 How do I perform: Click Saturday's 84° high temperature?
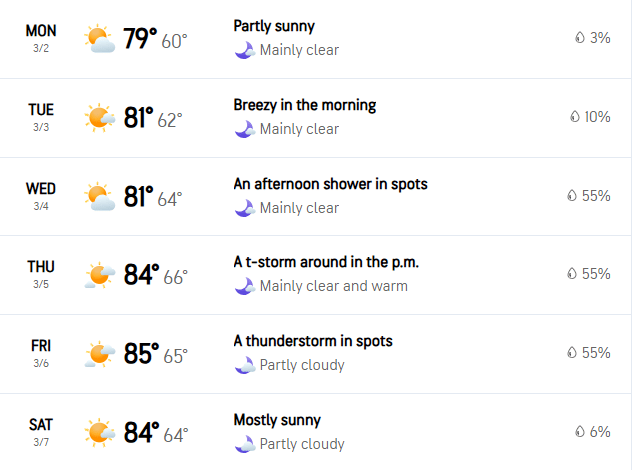click(141, 433)
